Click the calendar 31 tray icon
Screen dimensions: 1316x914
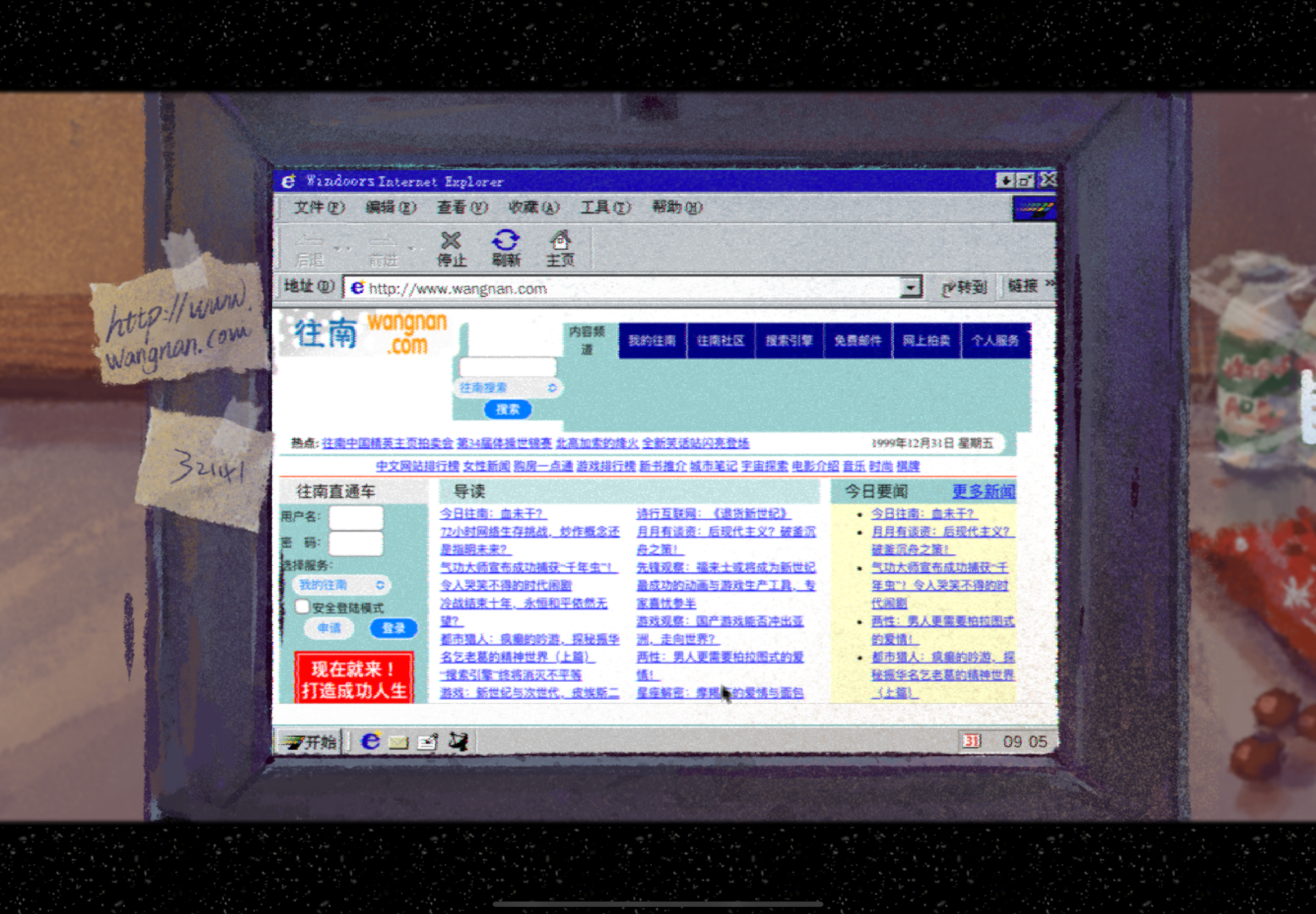[972, 741]
